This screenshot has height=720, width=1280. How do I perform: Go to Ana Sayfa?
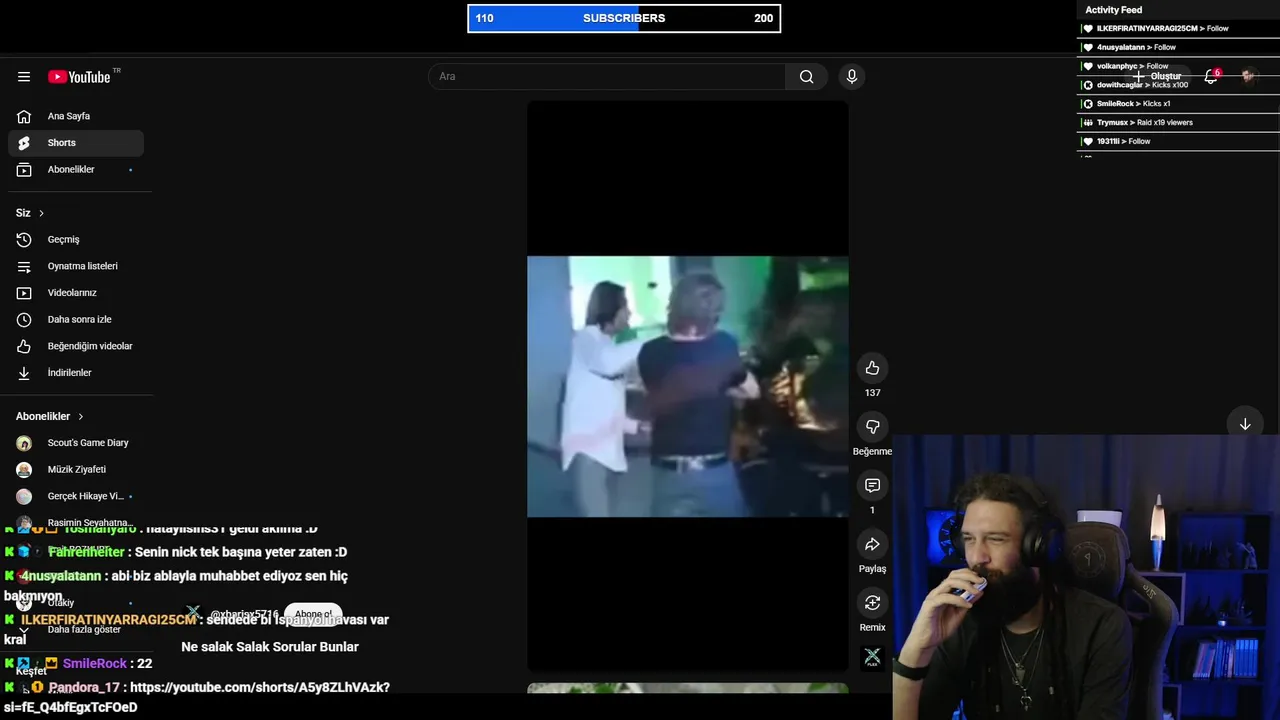coord(76,116)
